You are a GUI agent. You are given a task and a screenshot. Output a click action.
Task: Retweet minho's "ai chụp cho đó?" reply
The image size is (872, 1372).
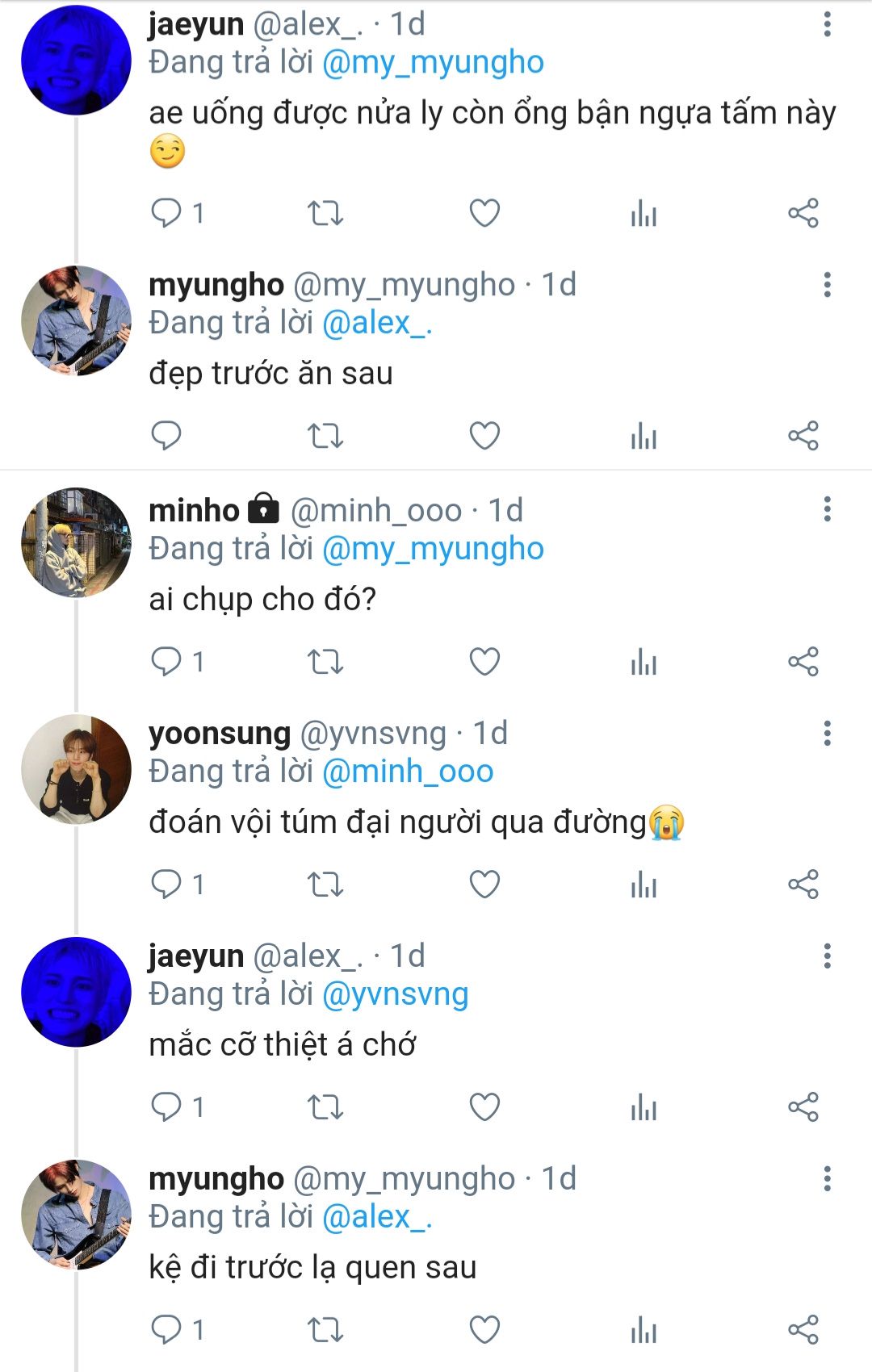325,662
